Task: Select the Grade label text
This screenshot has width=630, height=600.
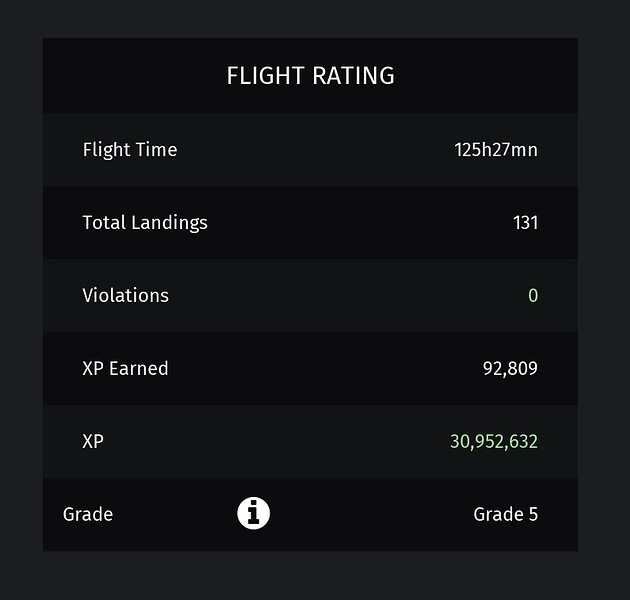Action: pyautogui.click(x=88, y=514)
